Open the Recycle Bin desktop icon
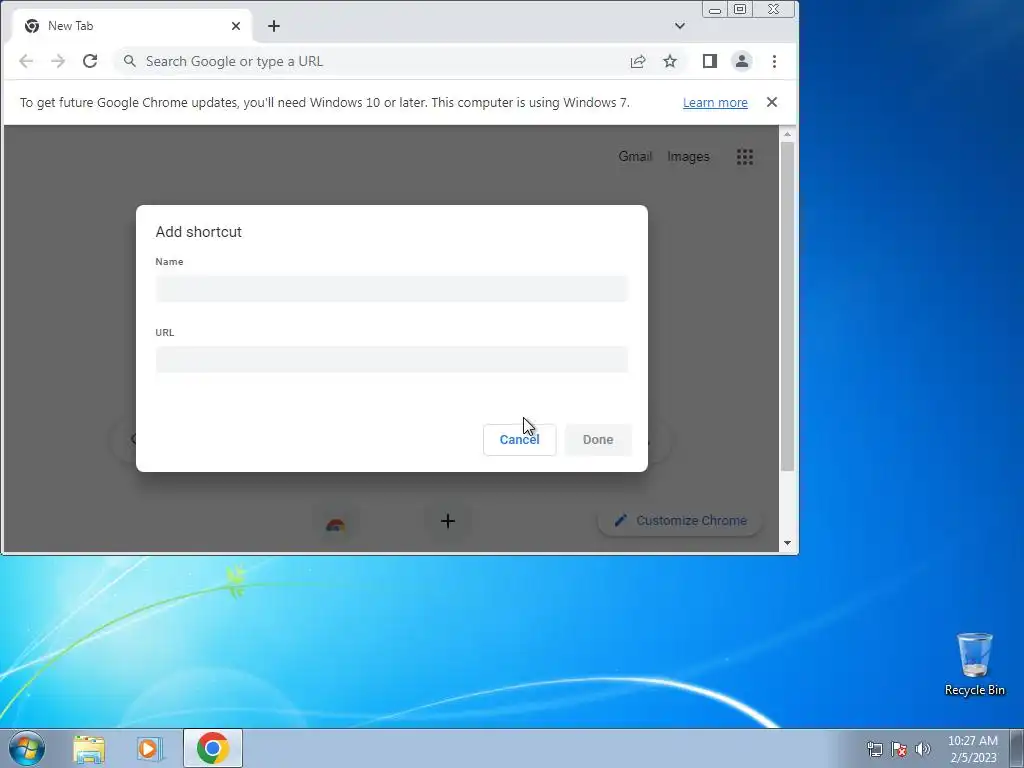Viewport: 1024px width, 768px height. click(x=974, y=664)
